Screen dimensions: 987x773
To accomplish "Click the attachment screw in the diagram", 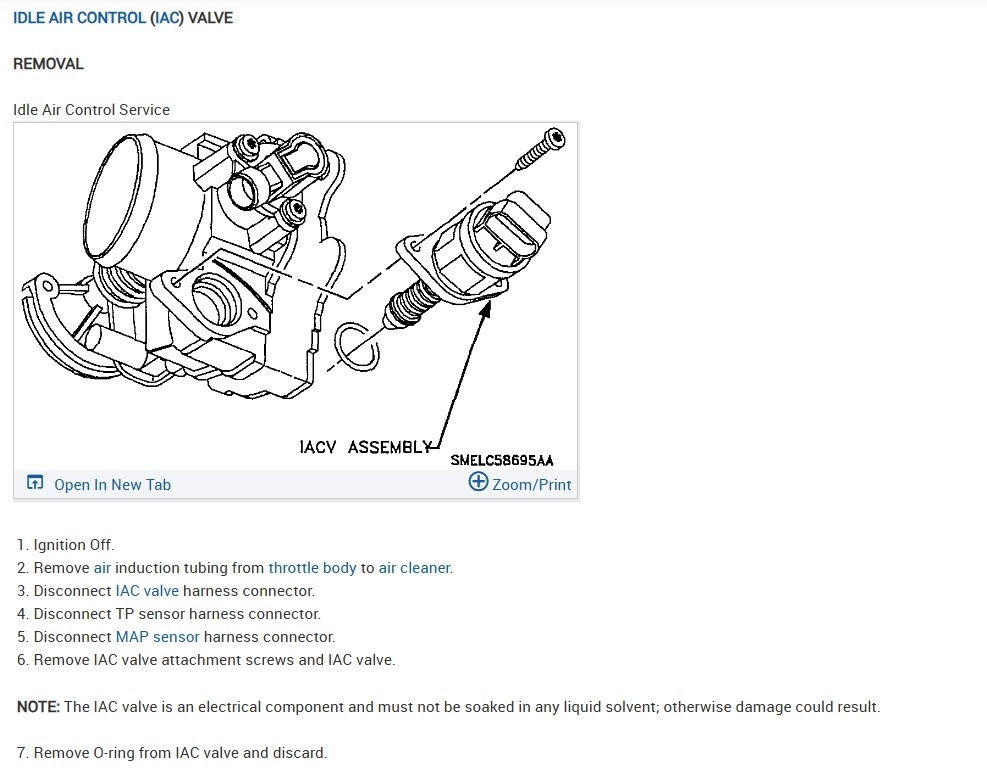I will click(540, 149).
